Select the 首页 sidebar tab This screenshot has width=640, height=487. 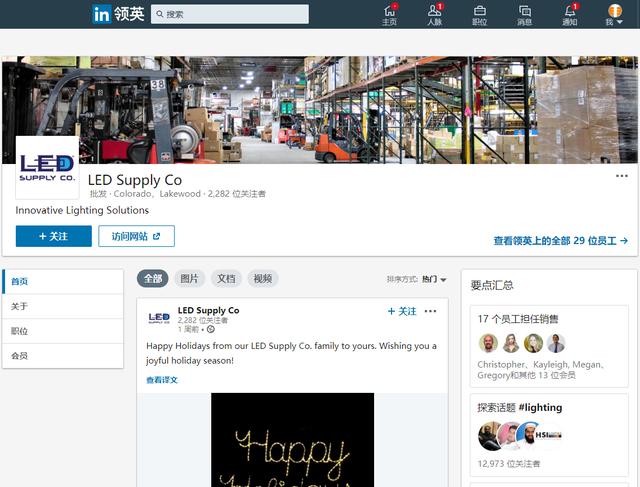click(63, 281)
